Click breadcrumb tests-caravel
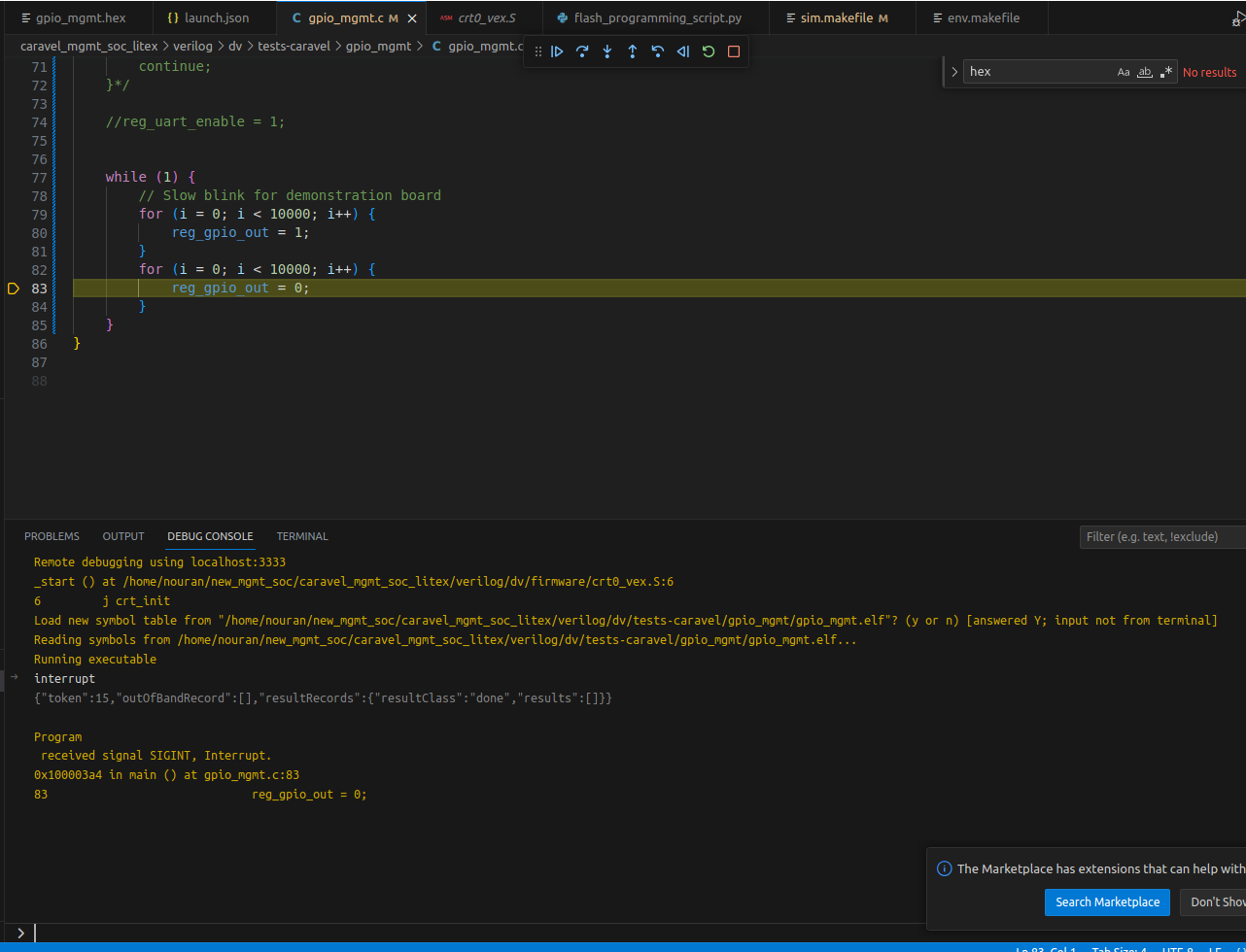The width and height of the screenshot is (1246, 952). 294,46
